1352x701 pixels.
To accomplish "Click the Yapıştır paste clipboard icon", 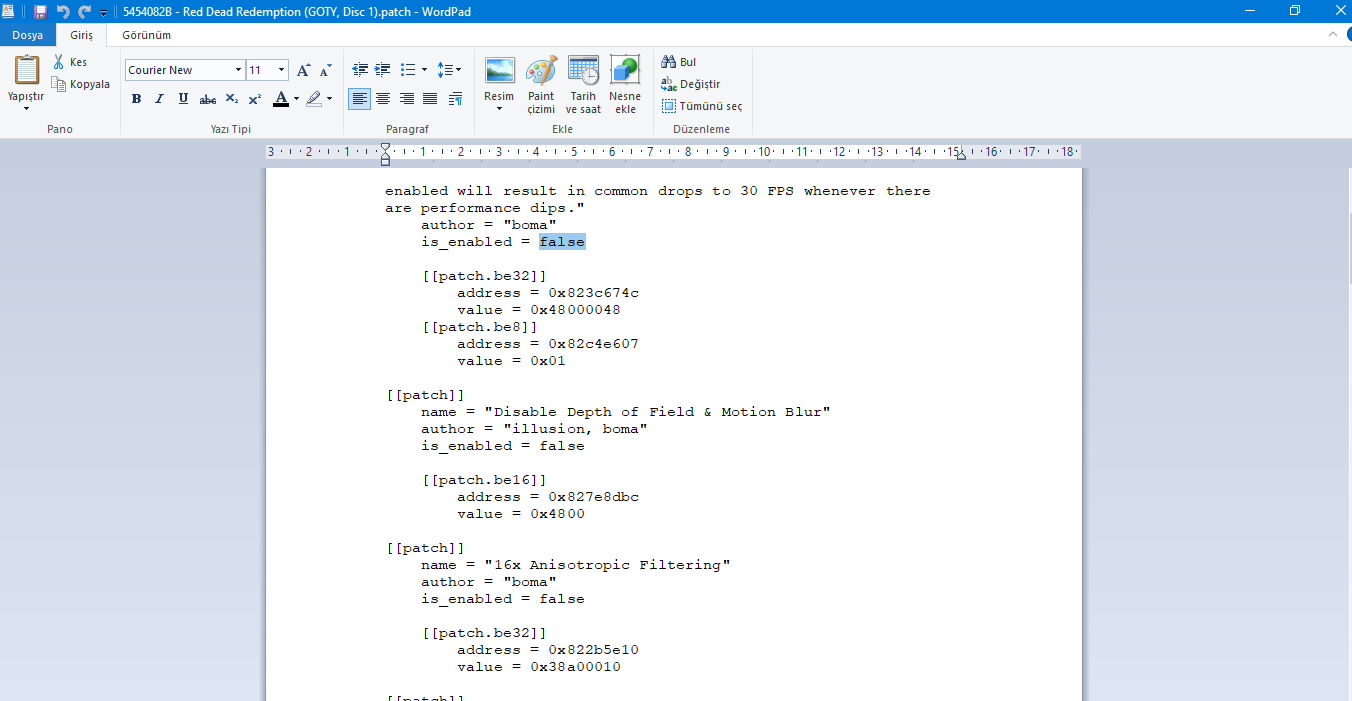I will coord(26,70).
